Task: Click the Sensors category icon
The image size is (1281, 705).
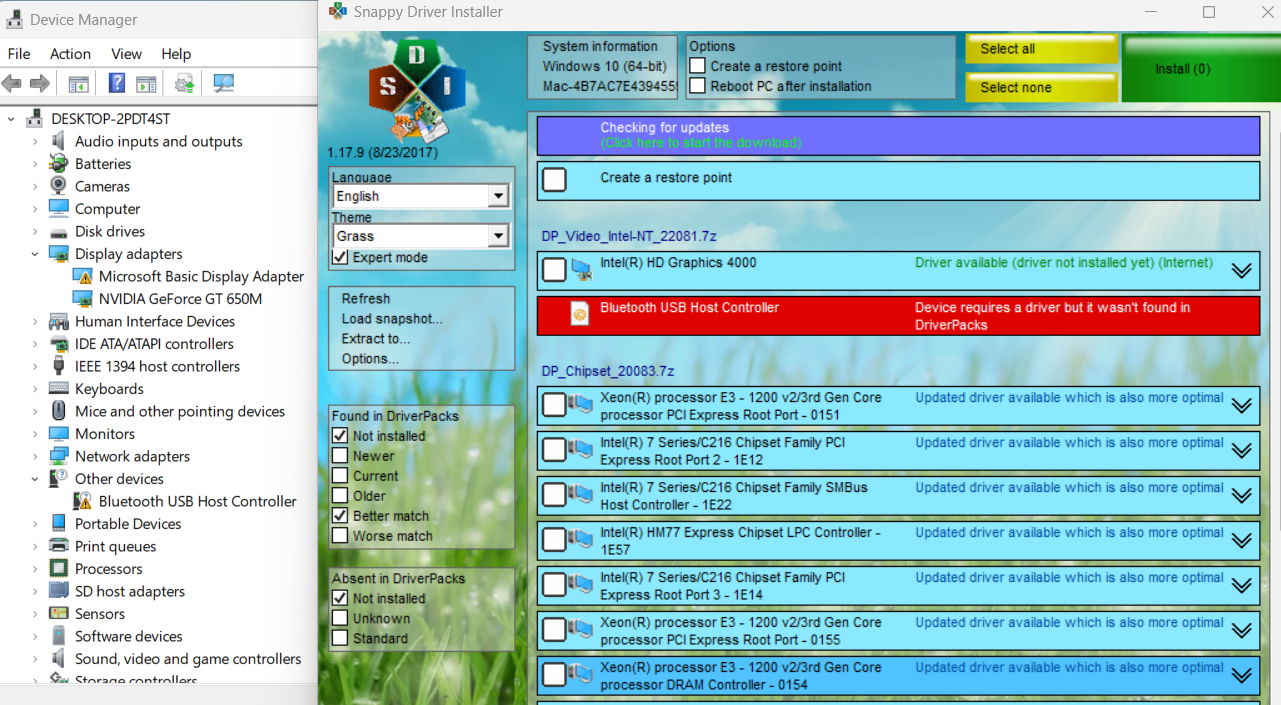Action: [x=58, y=614]
